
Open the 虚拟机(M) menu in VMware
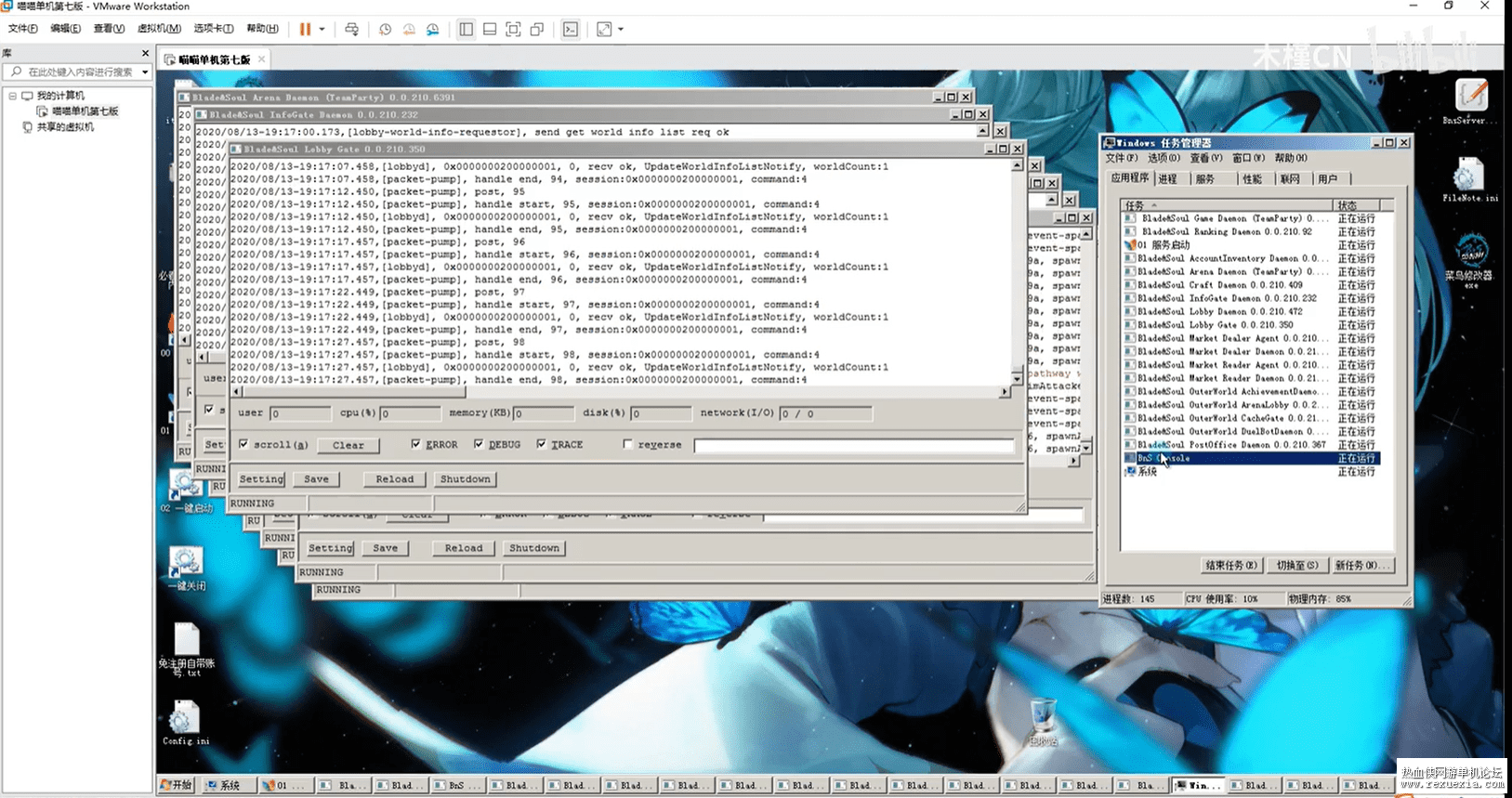coord(159,29)
